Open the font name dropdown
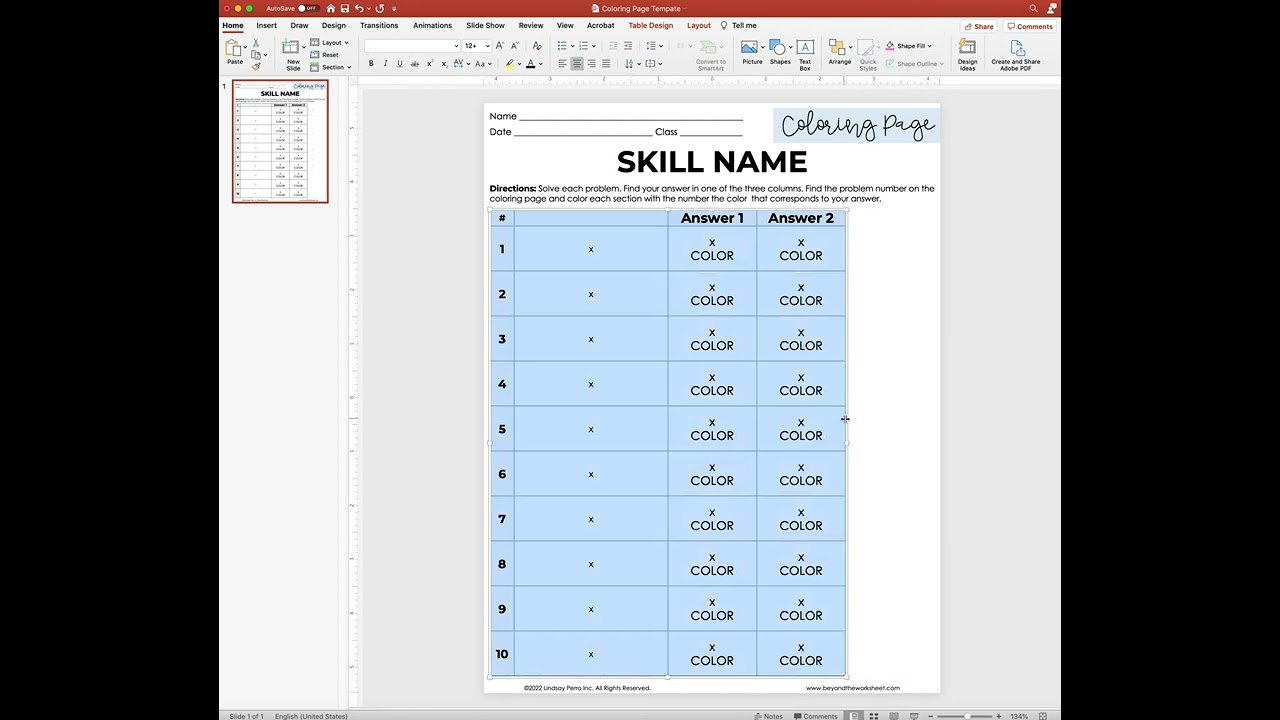 pos(456,46)
